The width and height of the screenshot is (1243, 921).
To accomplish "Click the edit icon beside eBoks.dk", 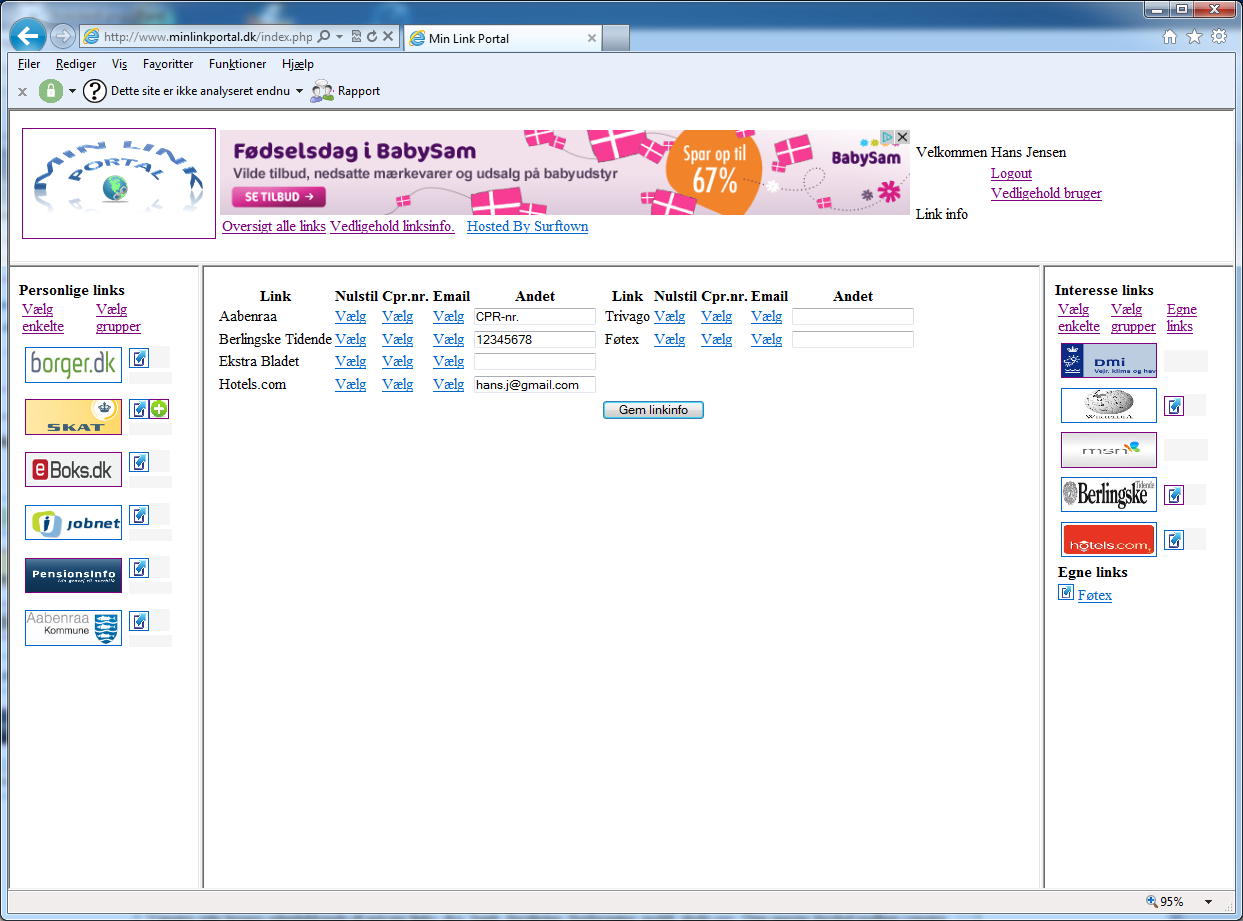I will [x=139, y=461].
